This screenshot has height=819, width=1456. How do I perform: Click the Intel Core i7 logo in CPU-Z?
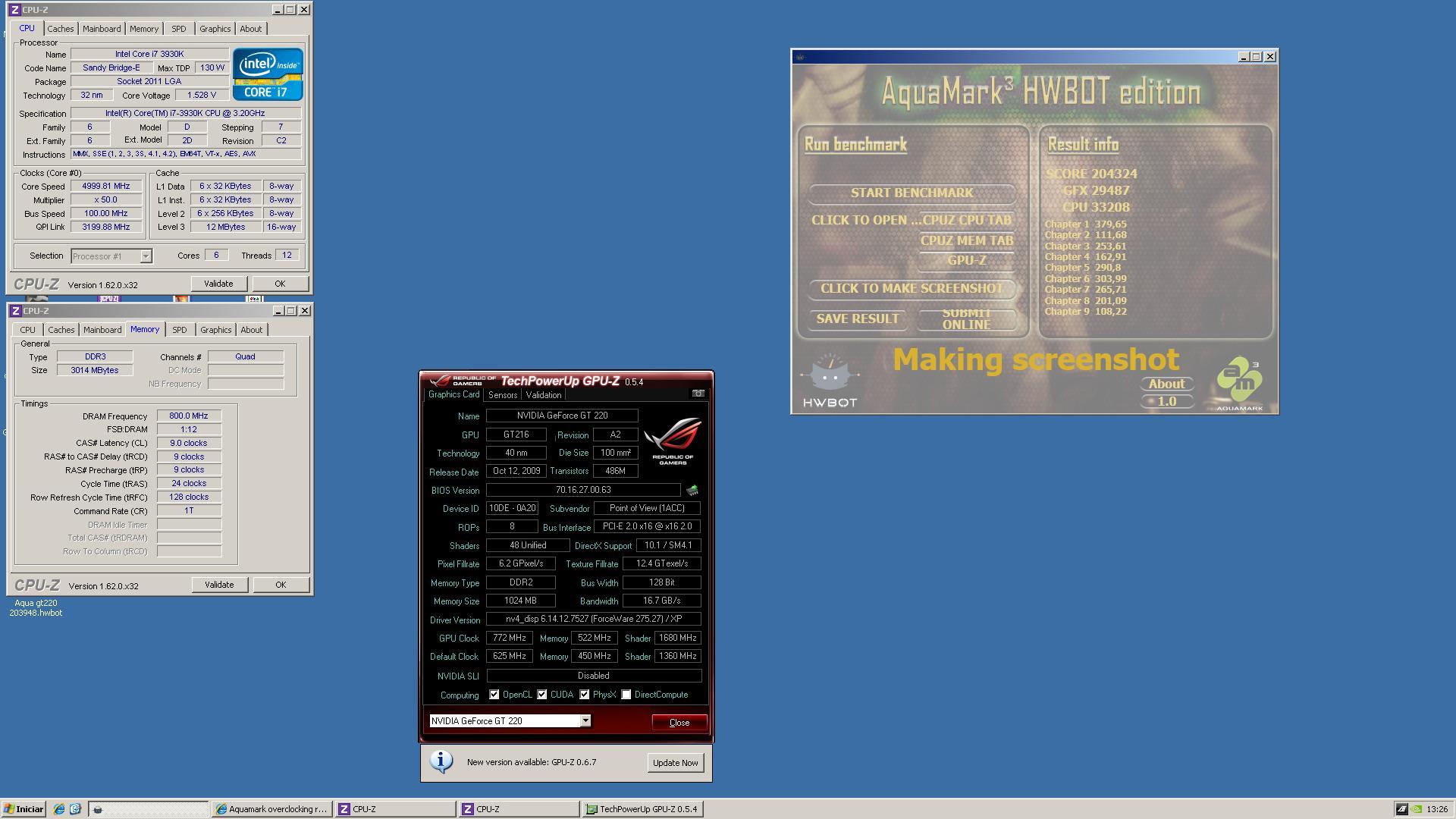(x=268, y=74)
